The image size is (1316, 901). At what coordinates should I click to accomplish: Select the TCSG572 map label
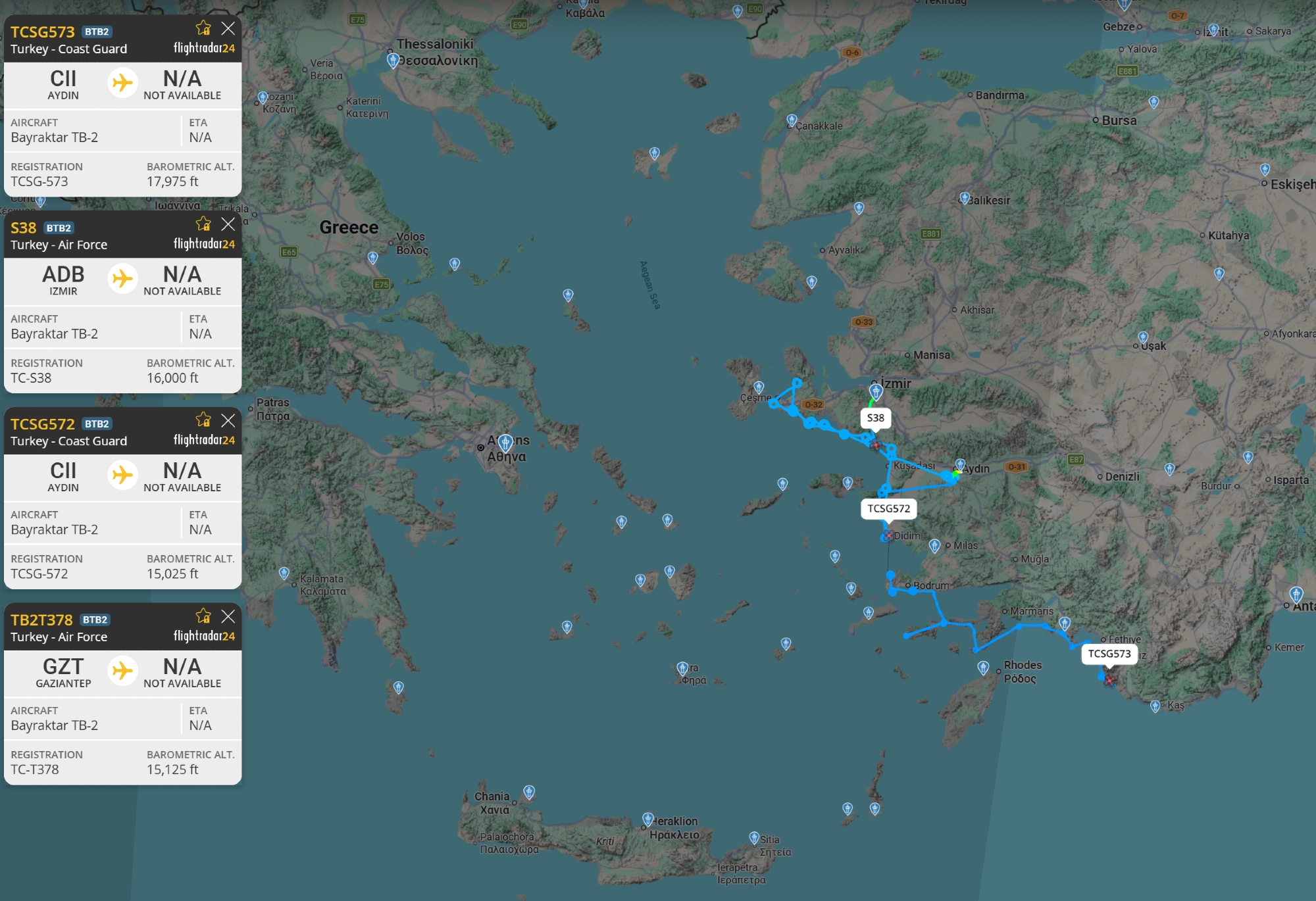coord(888,508)
